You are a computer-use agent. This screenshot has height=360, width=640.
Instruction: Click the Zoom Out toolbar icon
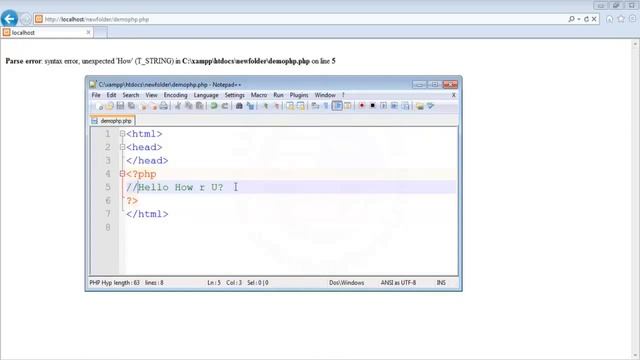277,106
